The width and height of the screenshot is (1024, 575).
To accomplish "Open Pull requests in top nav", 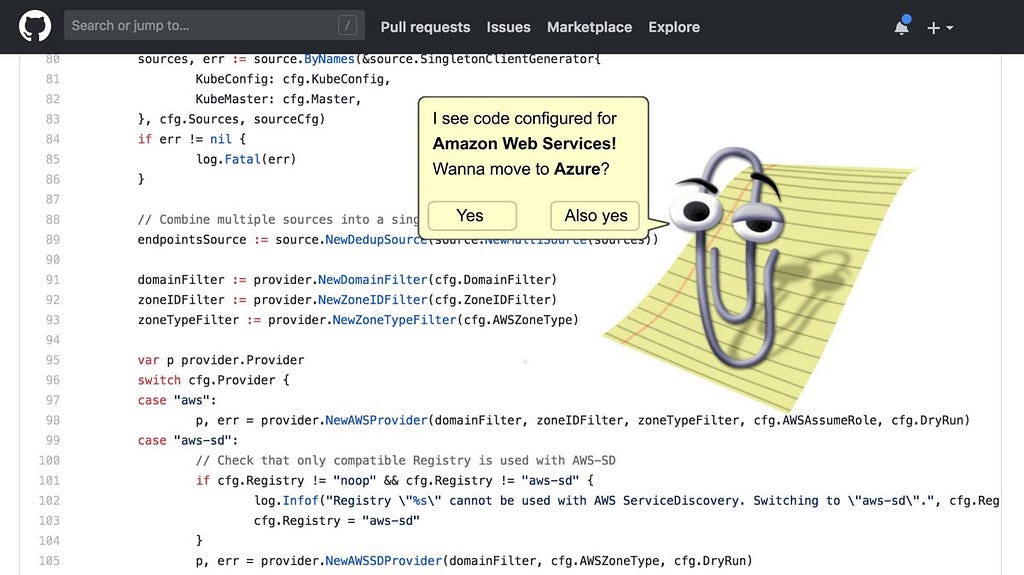I will tap(425, 27).
